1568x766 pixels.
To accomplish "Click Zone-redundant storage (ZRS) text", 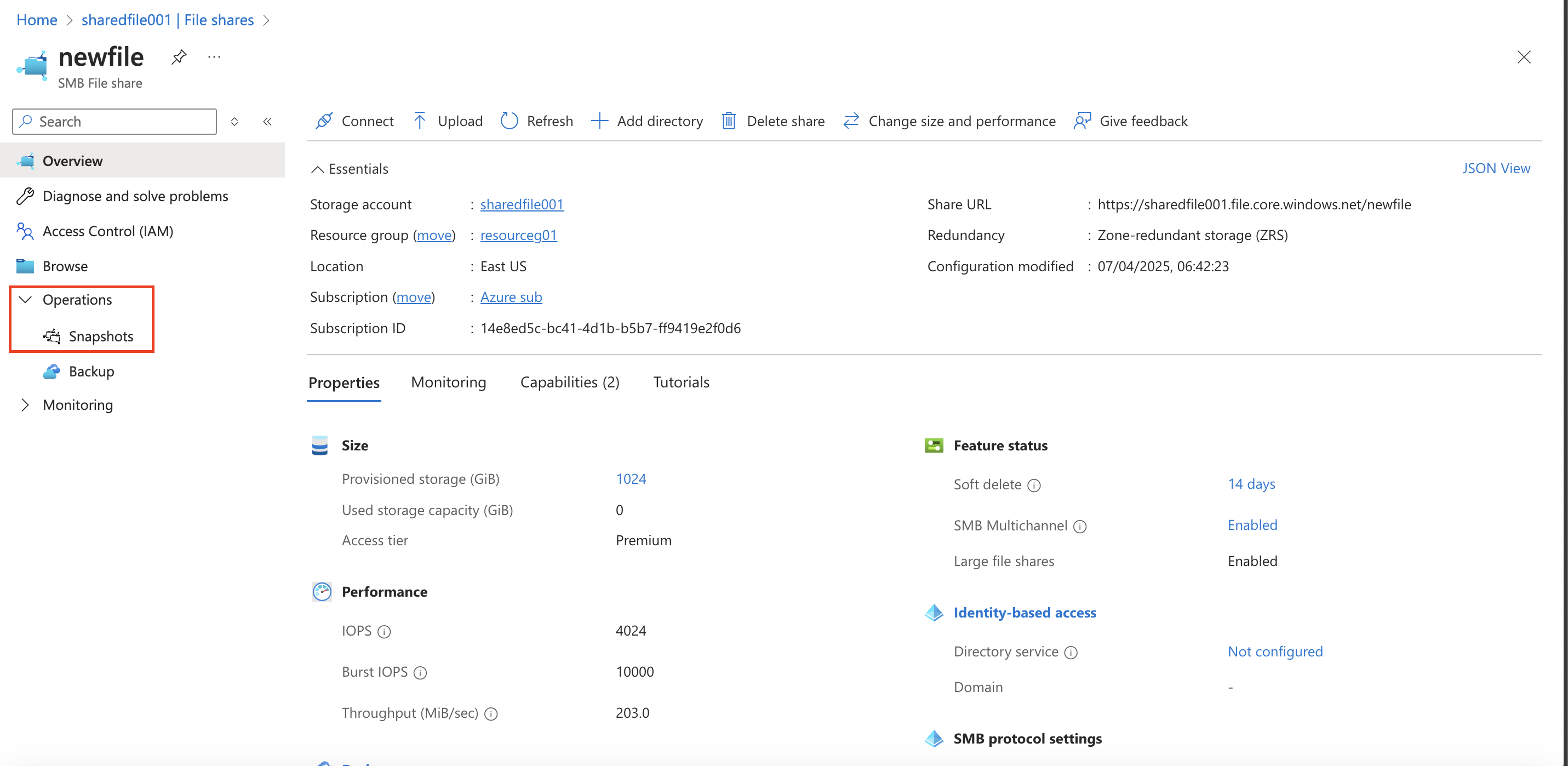I will pos(1192,235).
